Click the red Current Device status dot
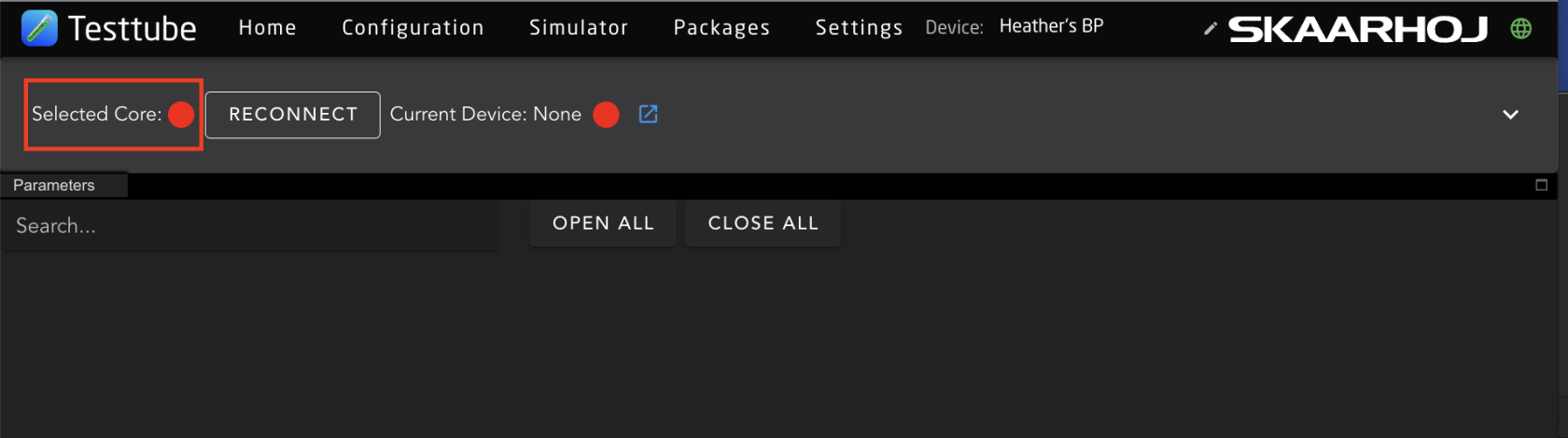1568x438 pixels. point(606,114)
